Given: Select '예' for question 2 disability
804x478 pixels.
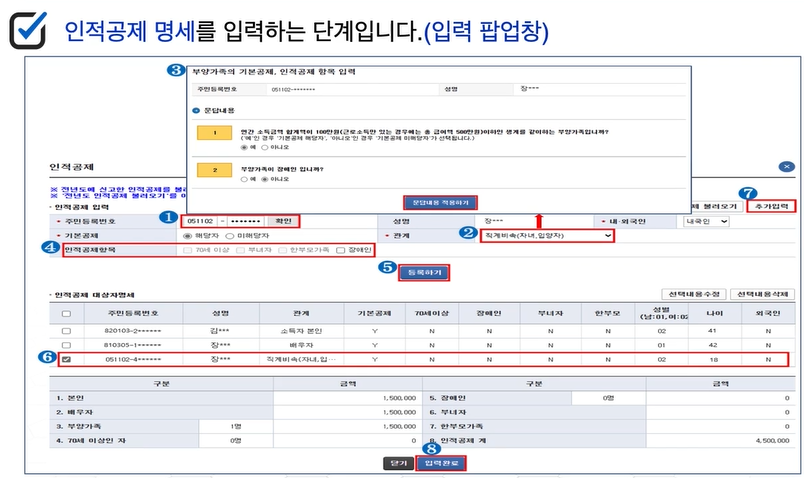Looking at the screenshot, I should 244,179.
